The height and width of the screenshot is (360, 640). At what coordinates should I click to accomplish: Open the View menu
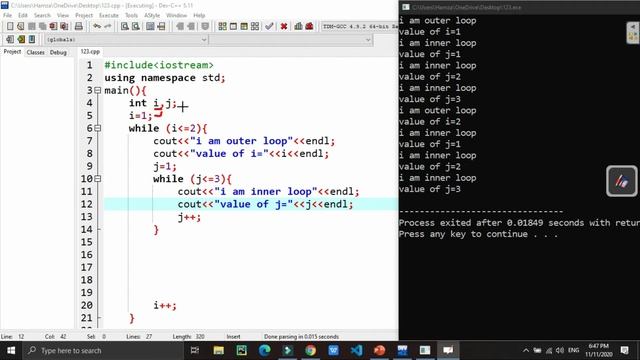tap(63, 15)
